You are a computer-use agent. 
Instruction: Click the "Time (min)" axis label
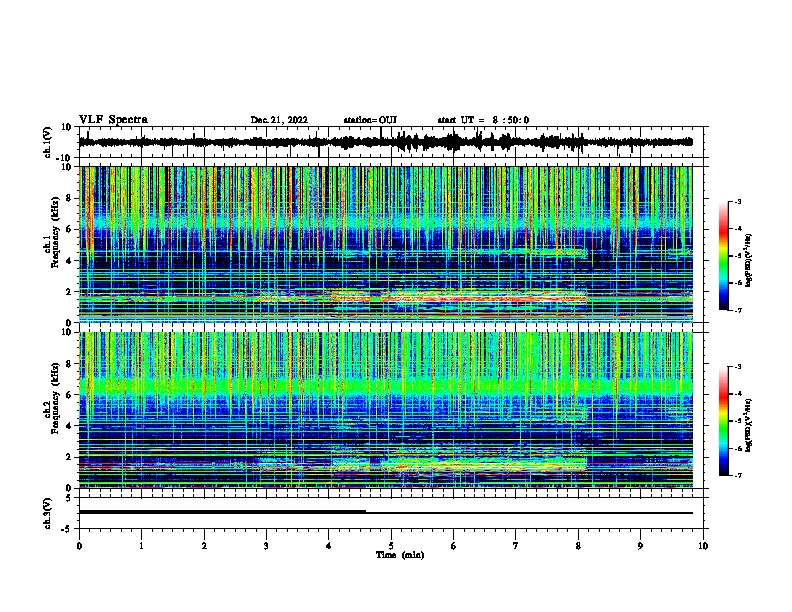coord(400,555)
